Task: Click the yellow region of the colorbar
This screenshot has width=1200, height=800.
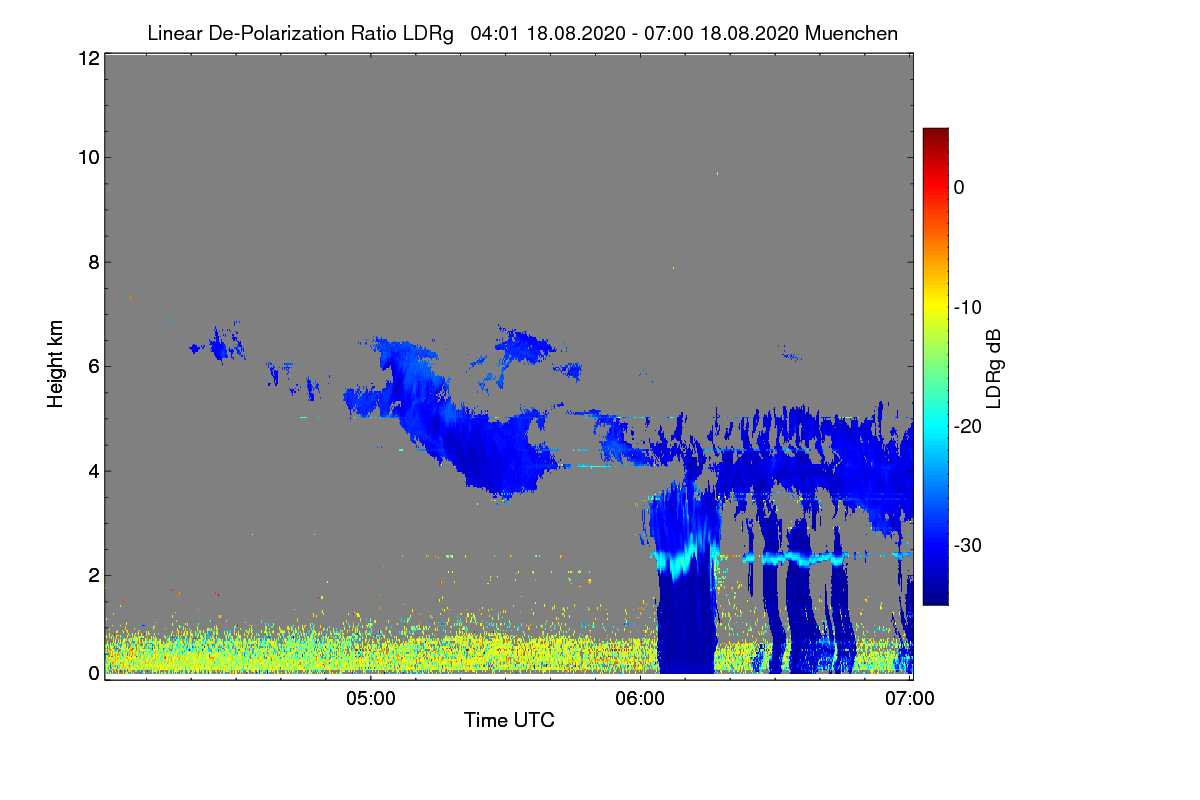Action: click(x=935, y=307)
